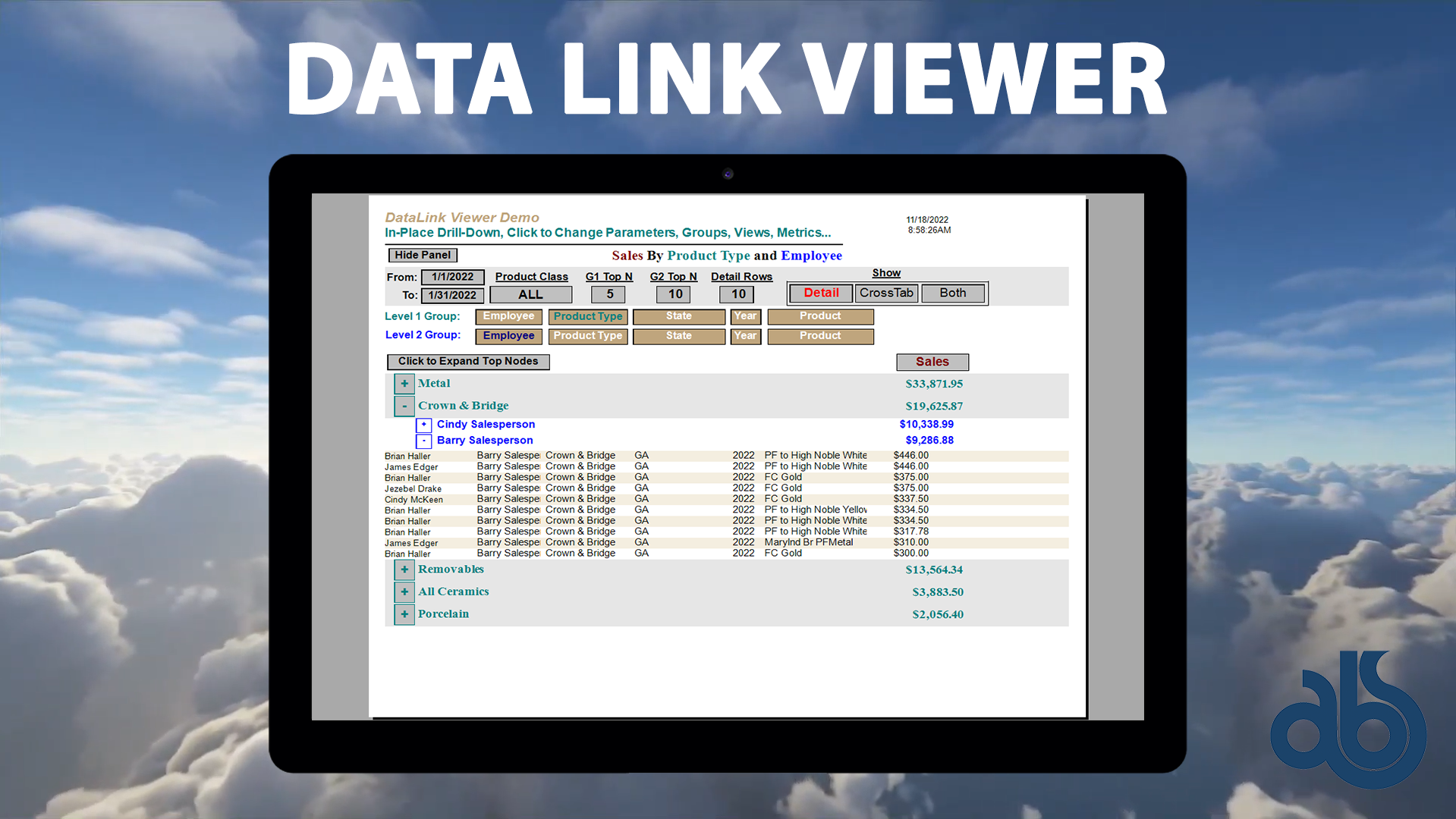
Task: Expand the Removables node
Action: pyautogui.click(x=404, y=570)
